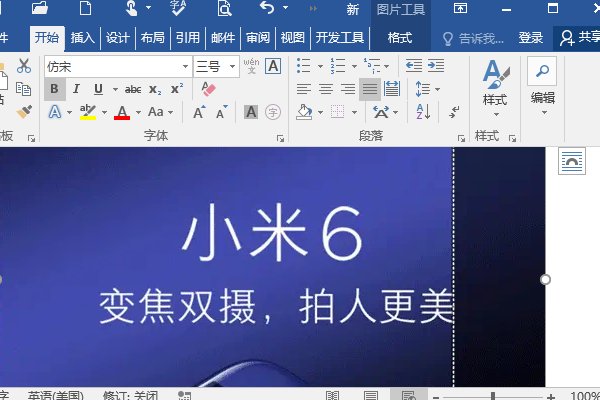This screenshot has width=600, height=400.
Task: Clear all formatting eraser icon
Action: click(208, 89)
